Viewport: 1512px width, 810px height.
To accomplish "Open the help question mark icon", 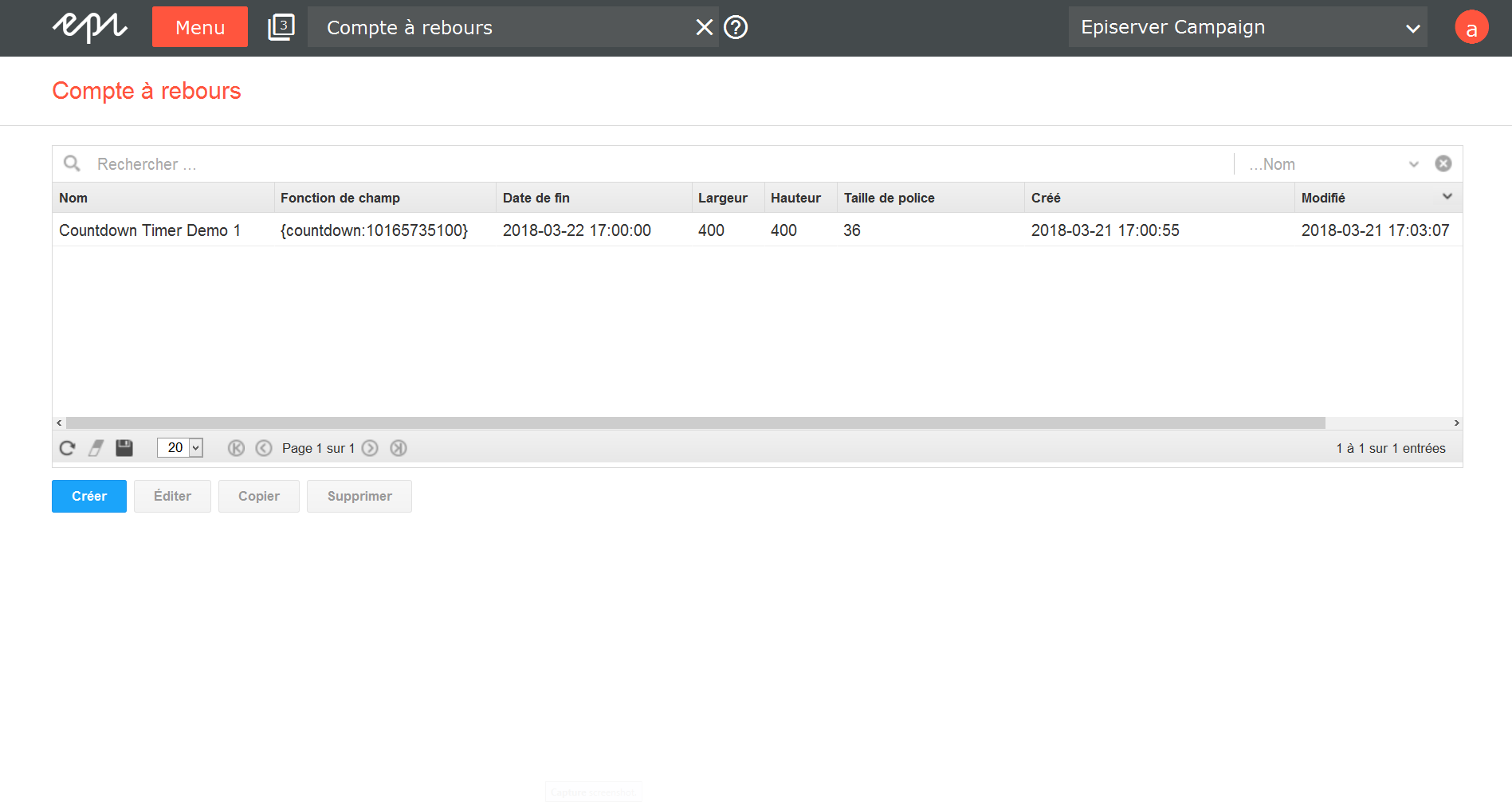I will [736, 27].
